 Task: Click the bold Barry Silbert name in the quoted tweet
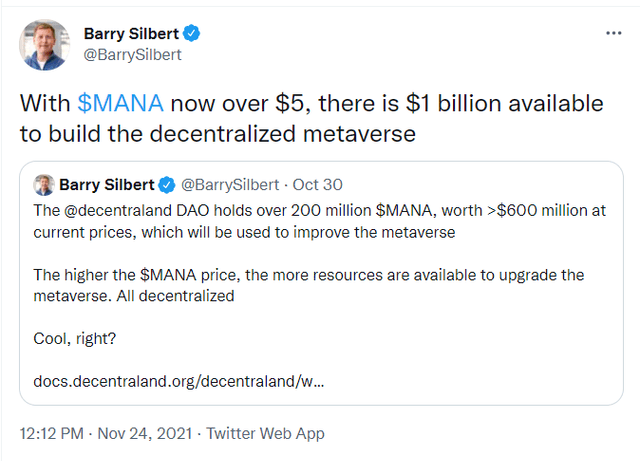(107, 185)
